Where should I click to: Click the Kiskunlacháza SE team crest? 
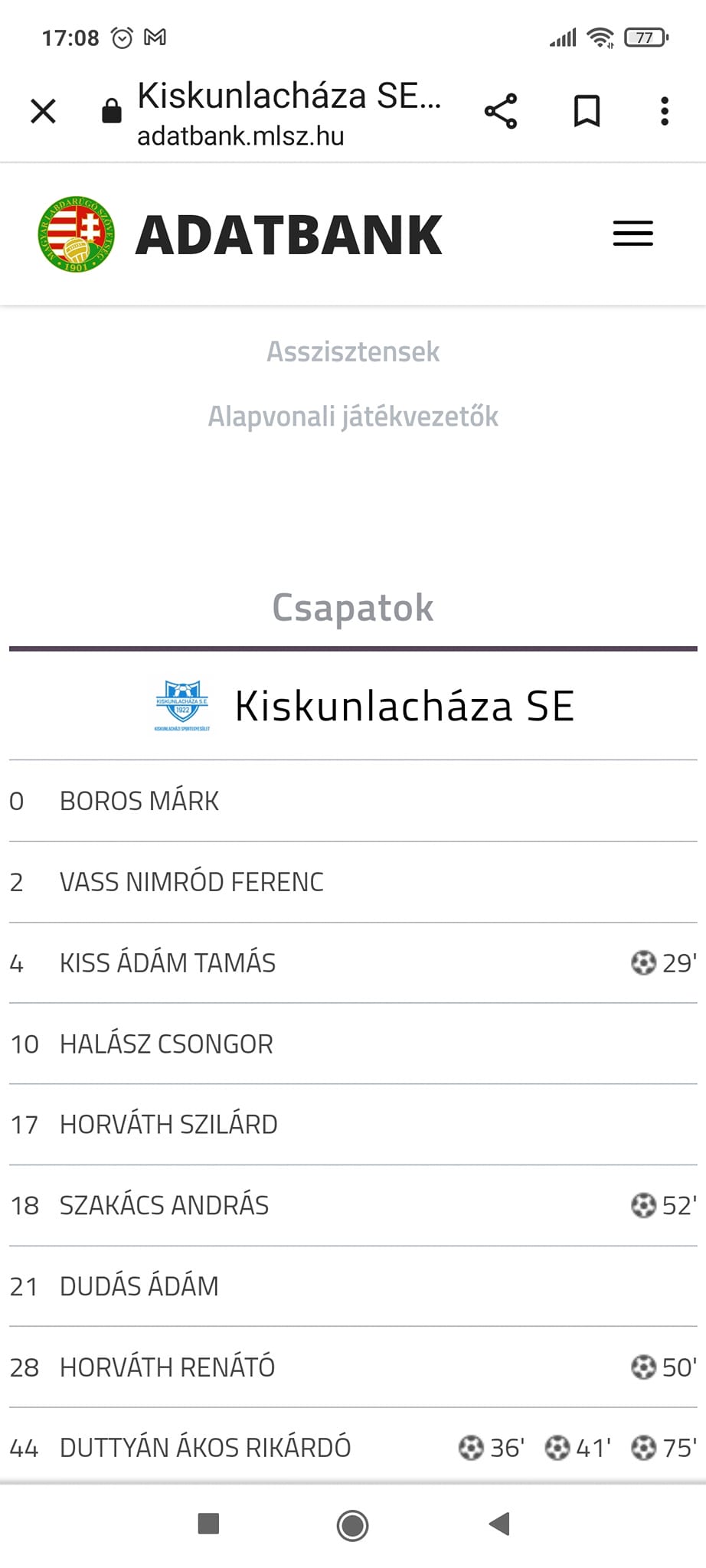182,705
